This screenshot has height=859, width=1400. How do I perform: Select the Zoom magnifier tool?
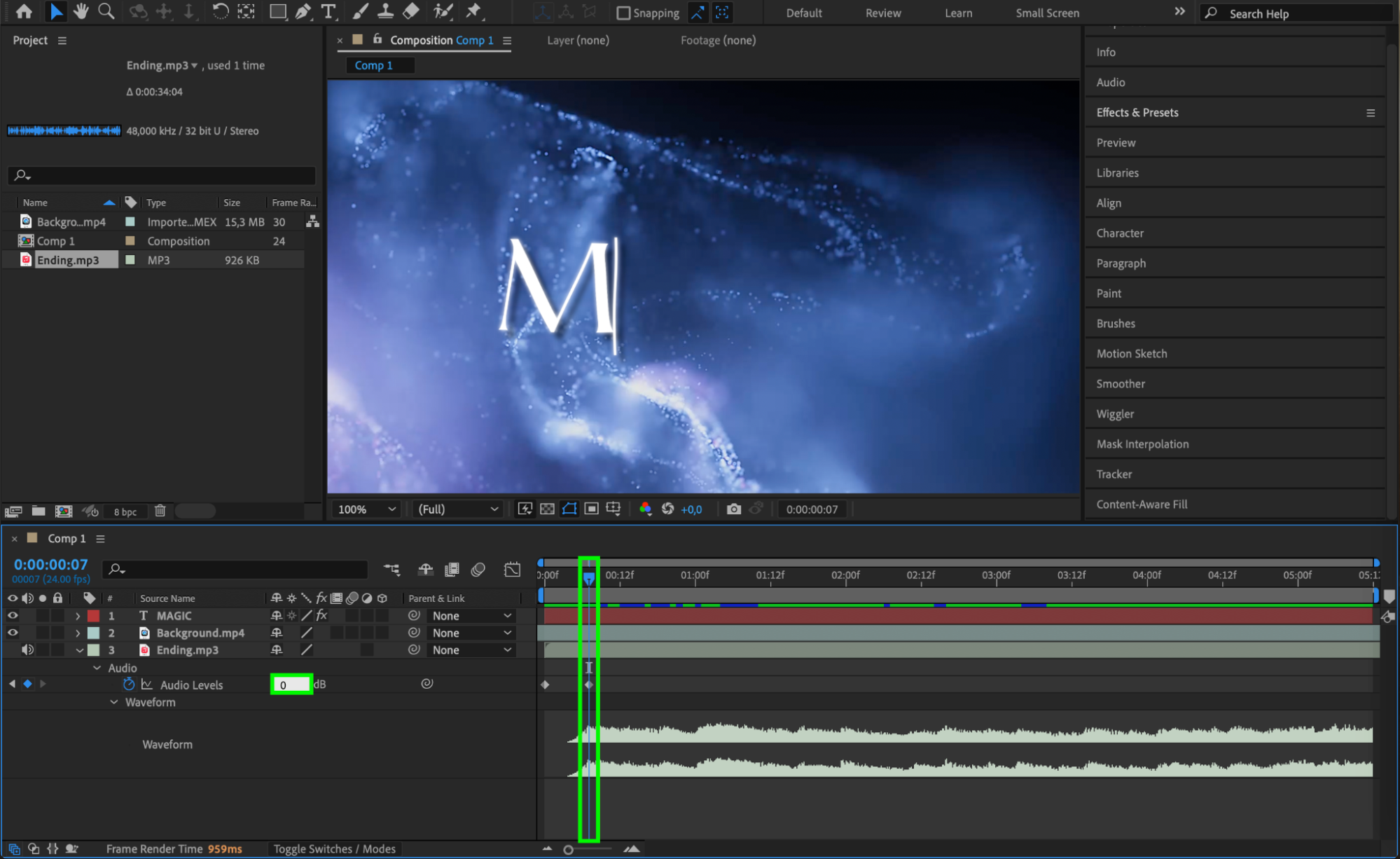click(106, 11)
